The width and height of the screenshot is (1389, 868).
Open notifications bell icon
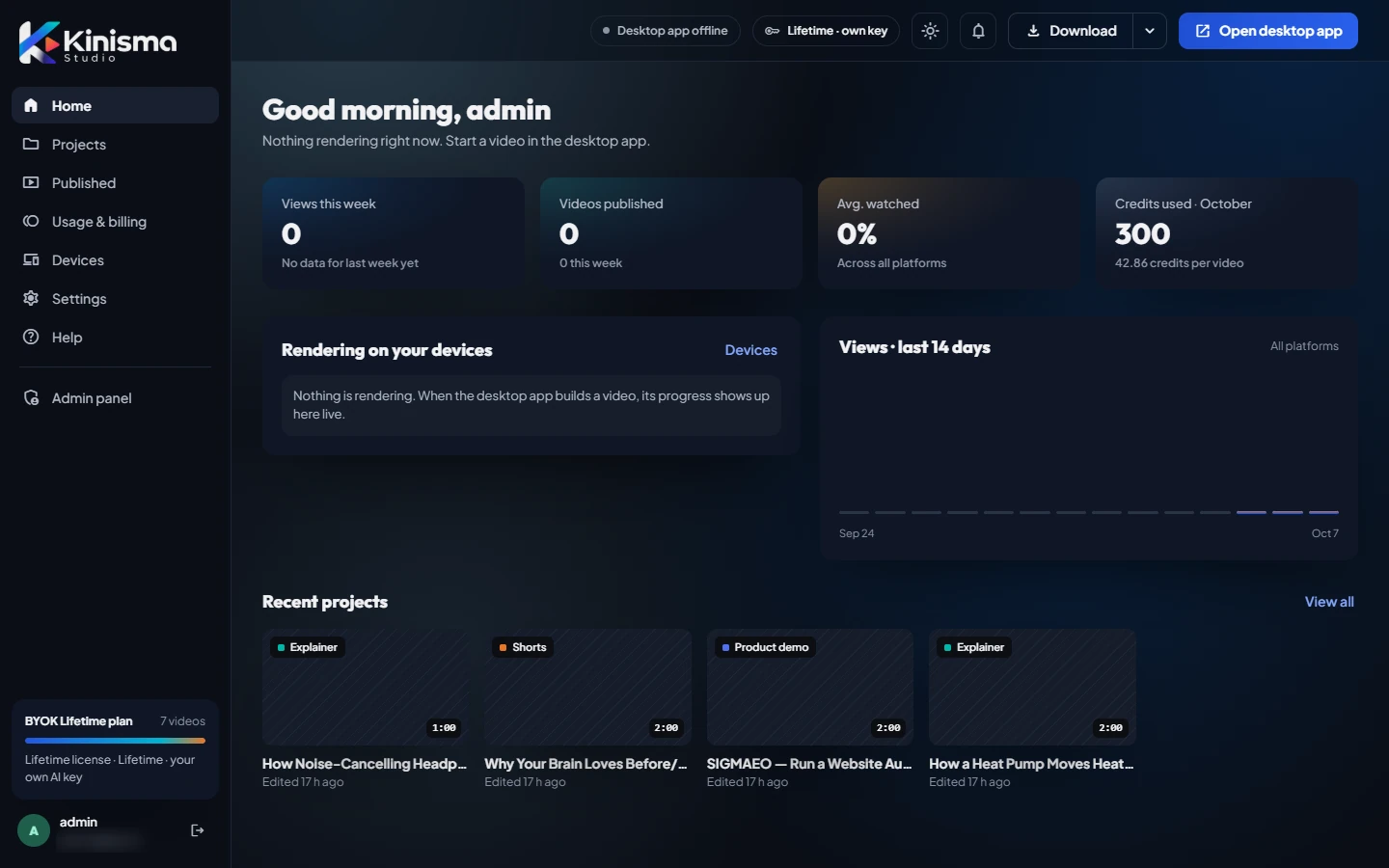(978, 31)
